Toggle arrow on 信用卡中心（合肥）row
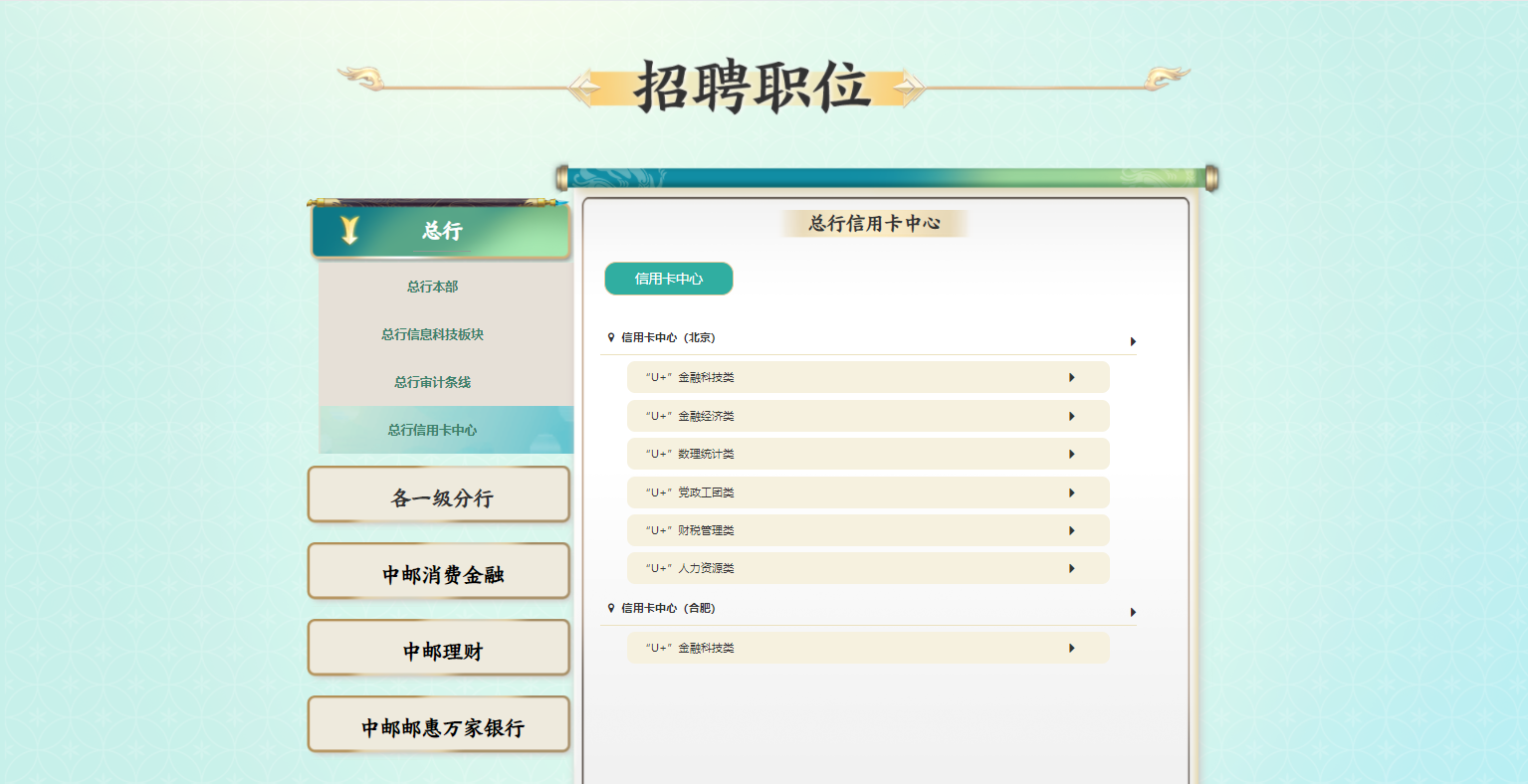Screen dimensions: 1528x784 (x=1133, y=612)
